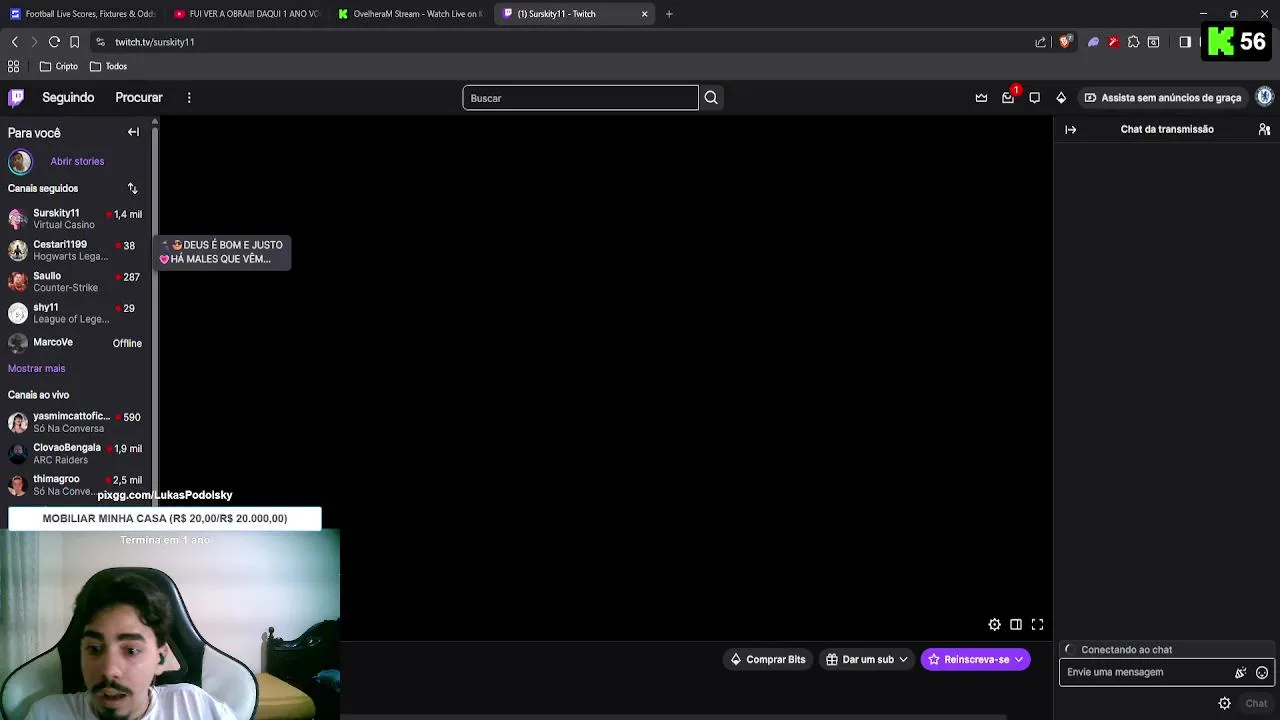
Task: Open yasmimcattofic channel in live list
Action: pos(76,422)
